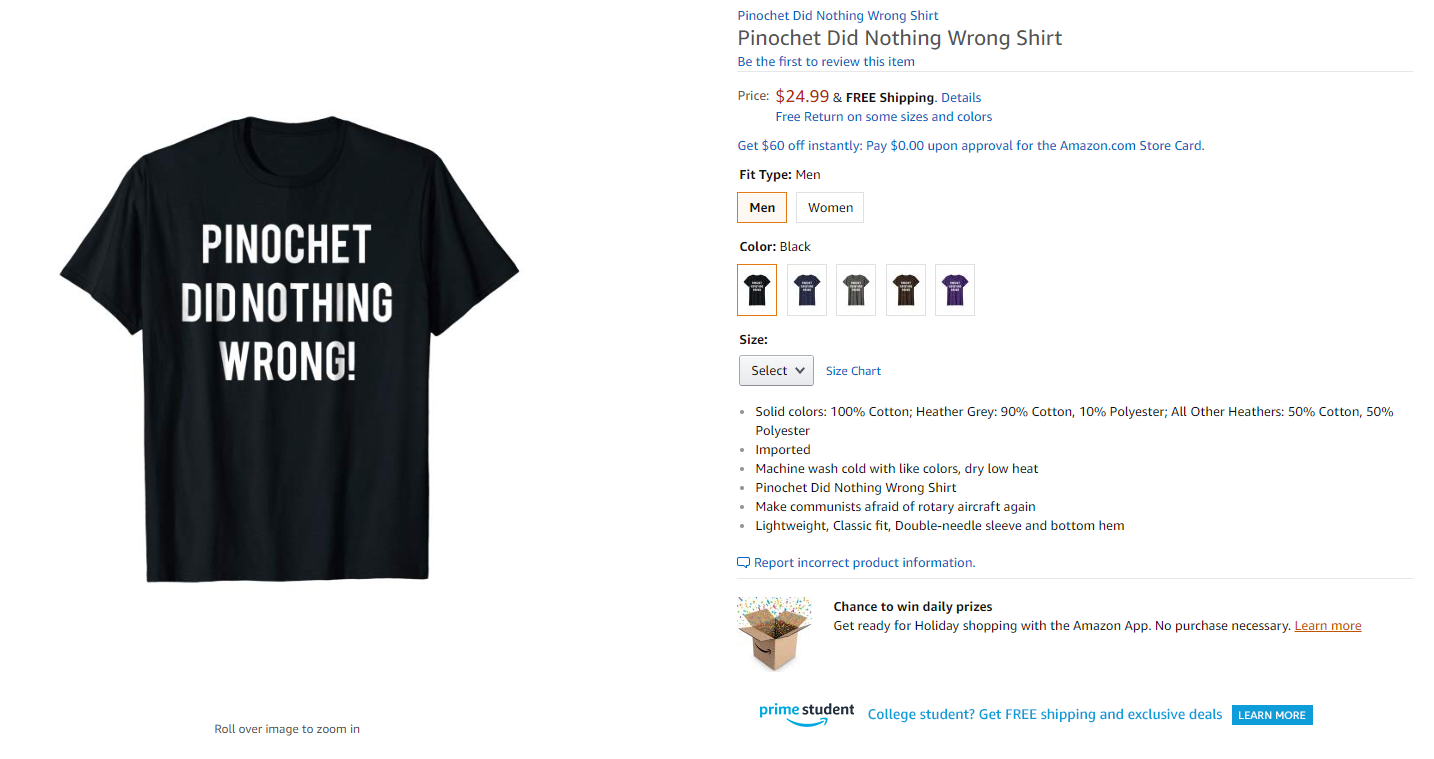Image resolution: width=1434 pixels, height=759 pixels.
Task: Click Free Return on some sizes and colors
Action: pos(884,117)
